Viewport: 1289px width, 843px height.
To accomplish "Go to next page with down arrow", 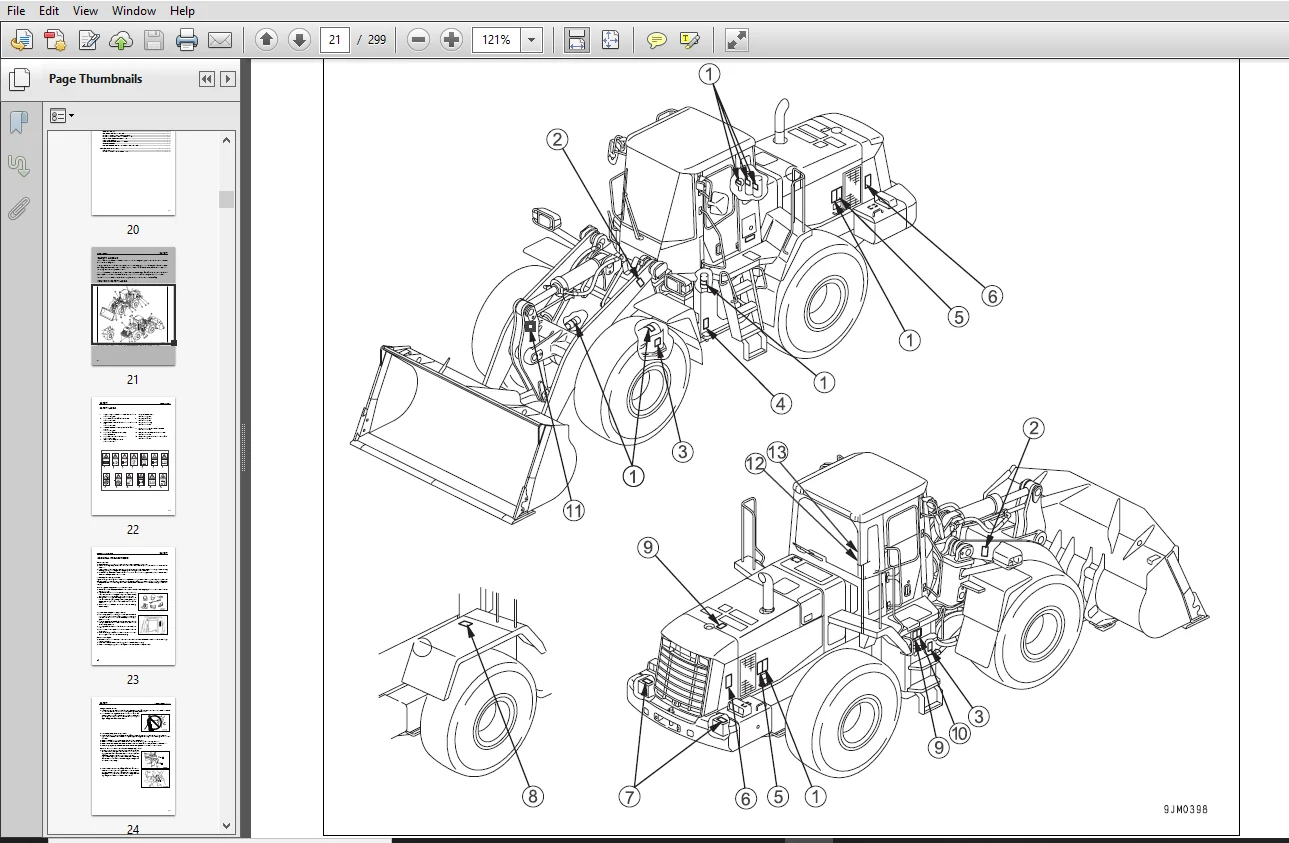I will coord(299,40).
